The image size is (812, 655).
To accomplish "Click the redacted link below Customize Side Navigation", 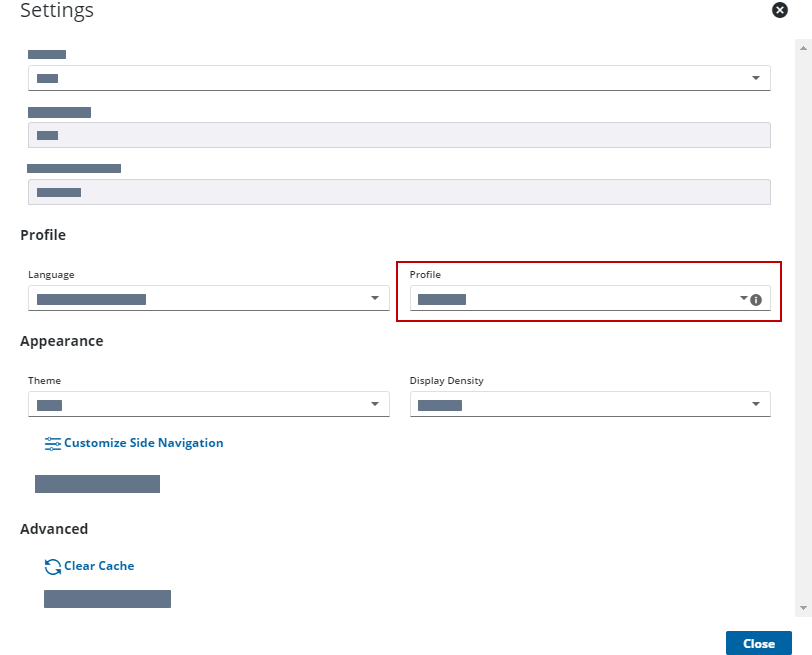I will point(97,484).
